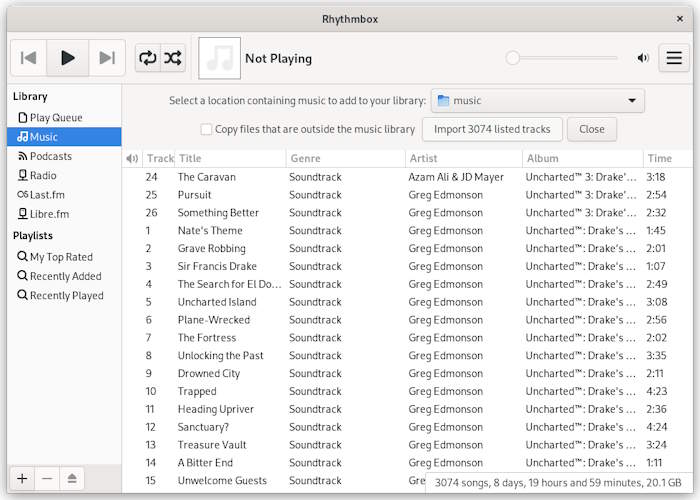Viewport: 700px width, 500px height.
Task: Open the My Top Rated playlist
Action: pyautogui.click(x=64, y=257)
